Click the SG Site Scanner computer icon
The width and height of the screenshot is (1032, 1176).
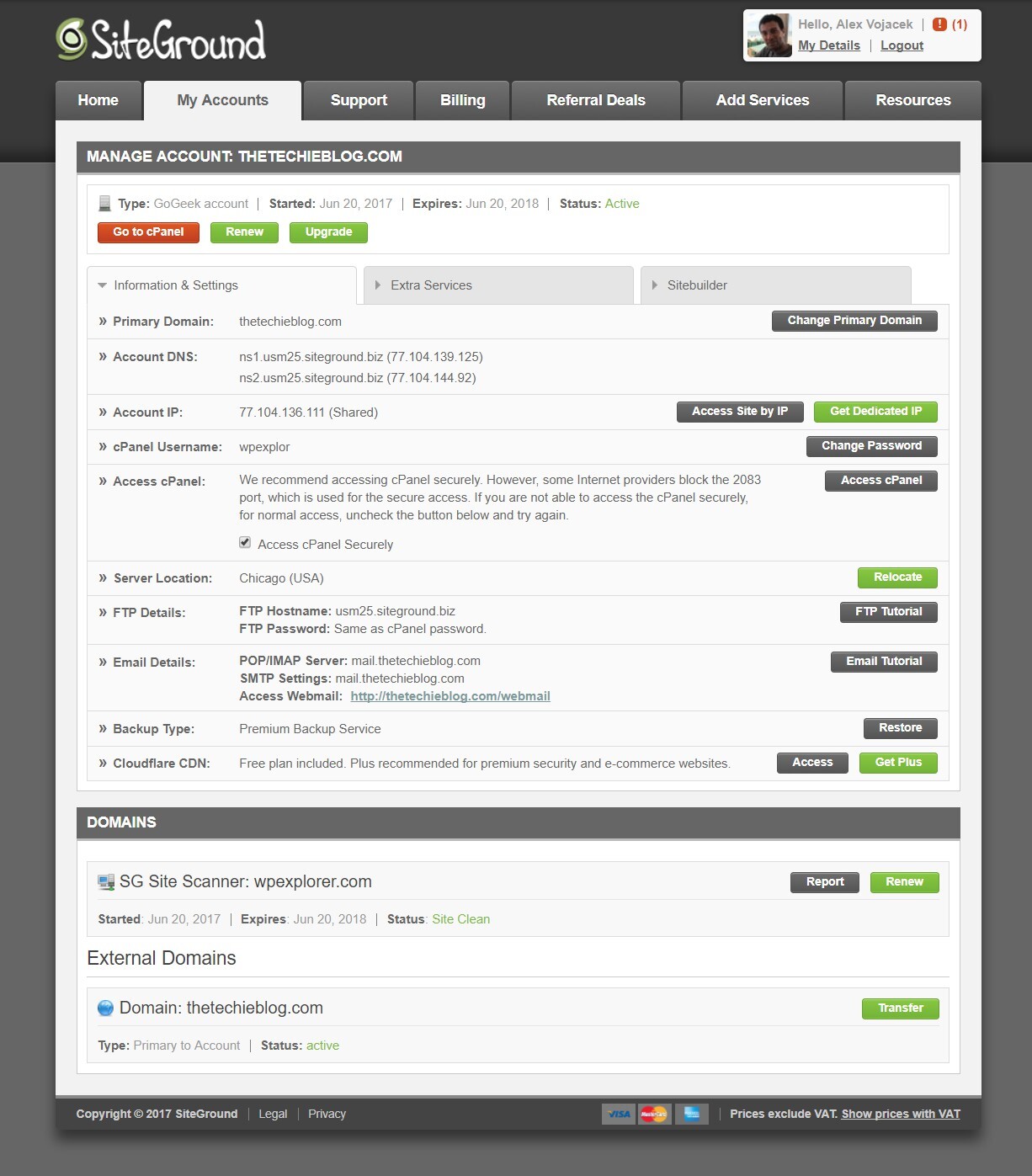[106, 882]
